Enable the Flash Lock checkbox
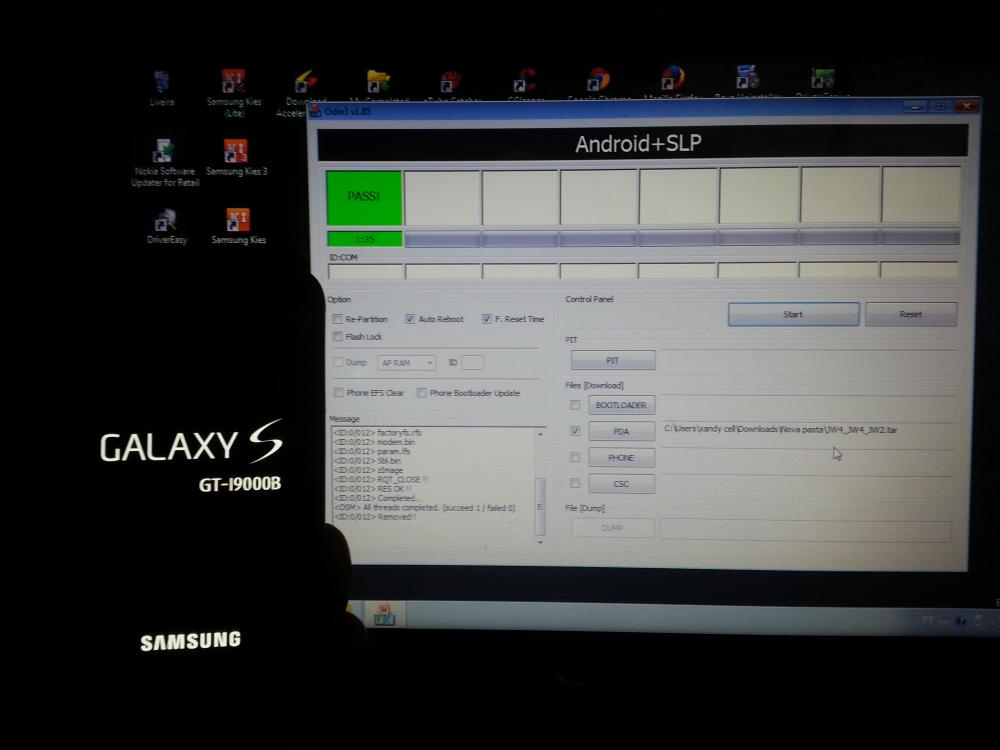Screen dimensions: 1000x750 click(337, 337)
